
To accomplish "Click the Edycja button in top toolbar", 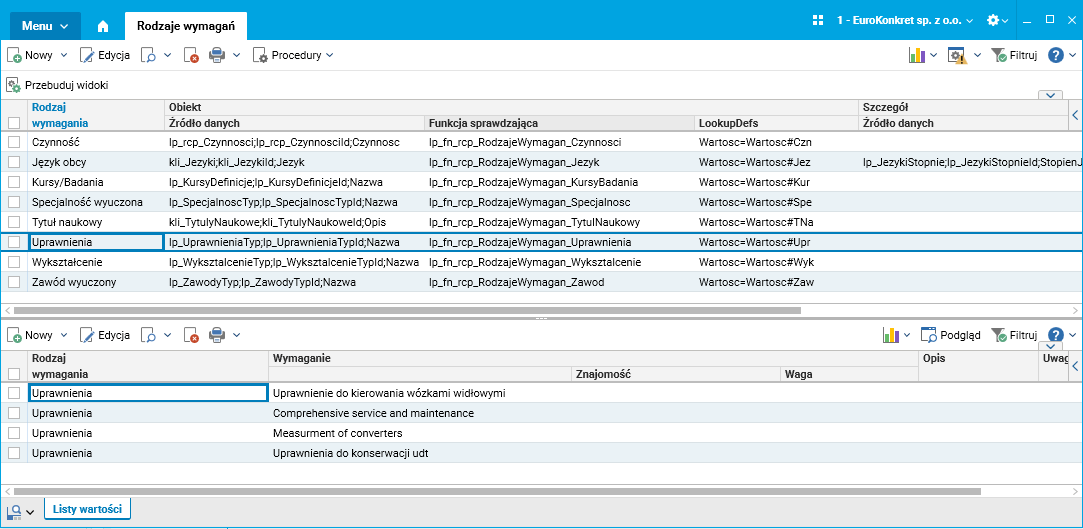I will coord(105,56).
